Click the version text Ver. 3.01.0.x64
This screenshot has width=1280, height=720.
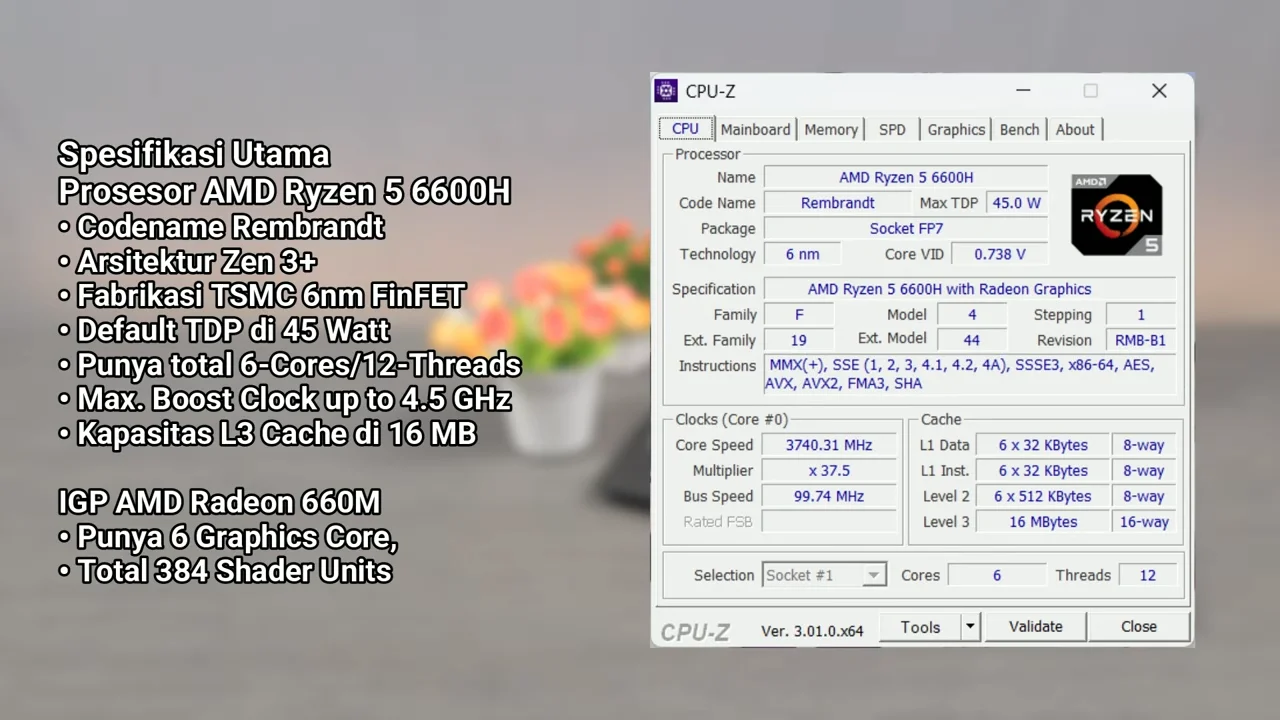click(812, 631)
